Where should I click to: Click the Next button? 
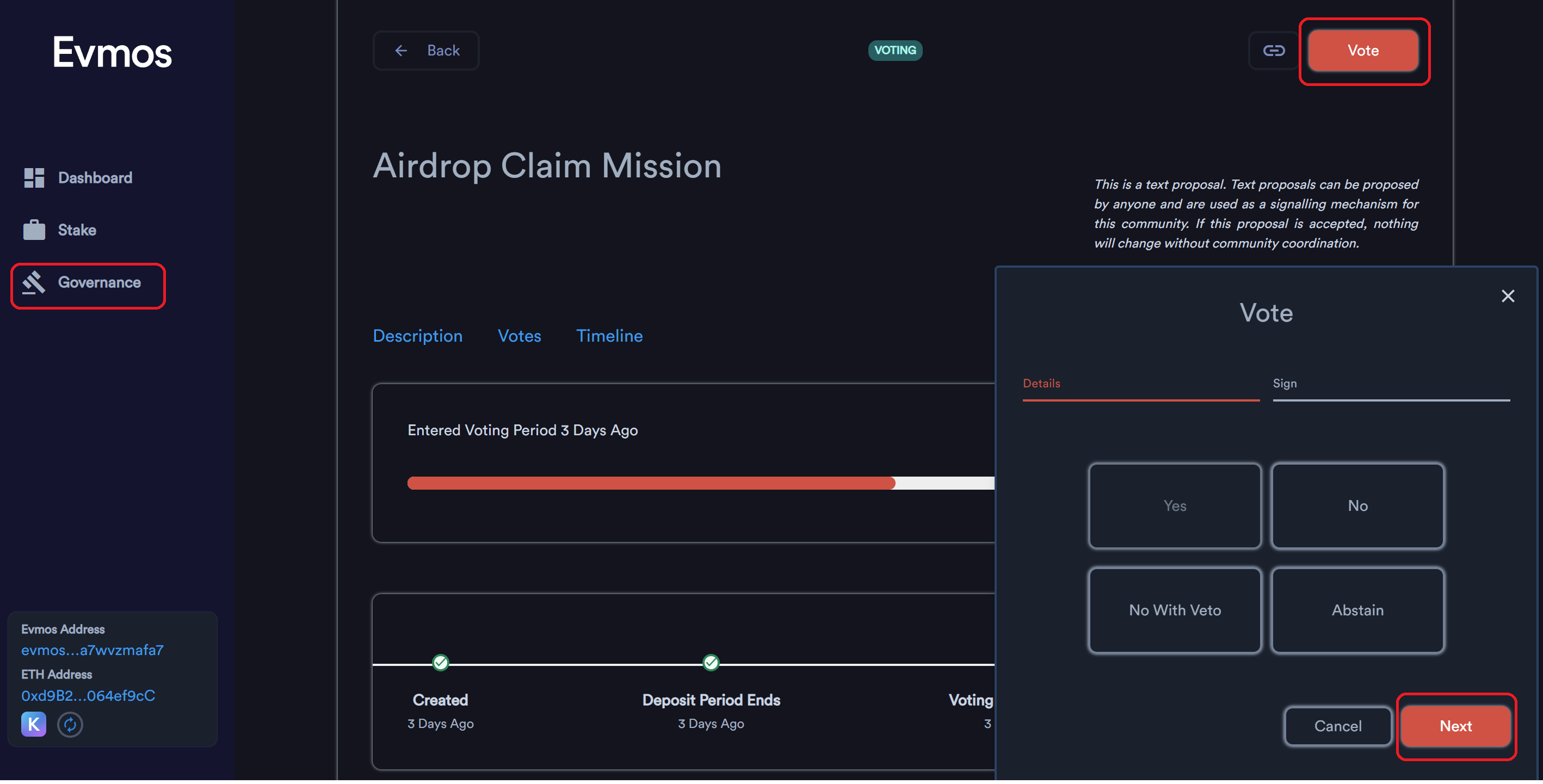(x=1455, y=726)
